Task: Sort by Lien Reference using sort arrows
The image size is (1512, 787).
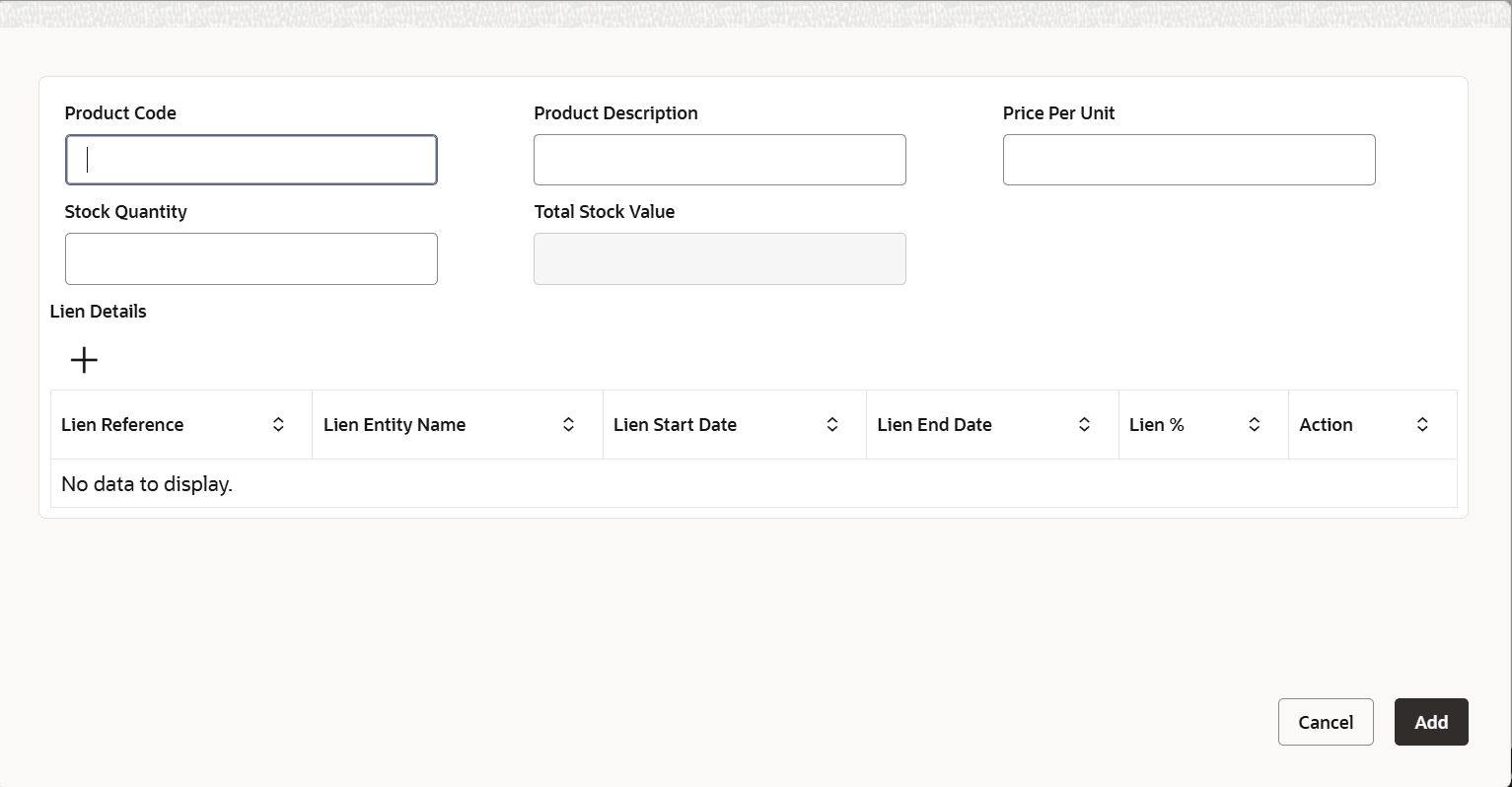Action: pos(278,424)
